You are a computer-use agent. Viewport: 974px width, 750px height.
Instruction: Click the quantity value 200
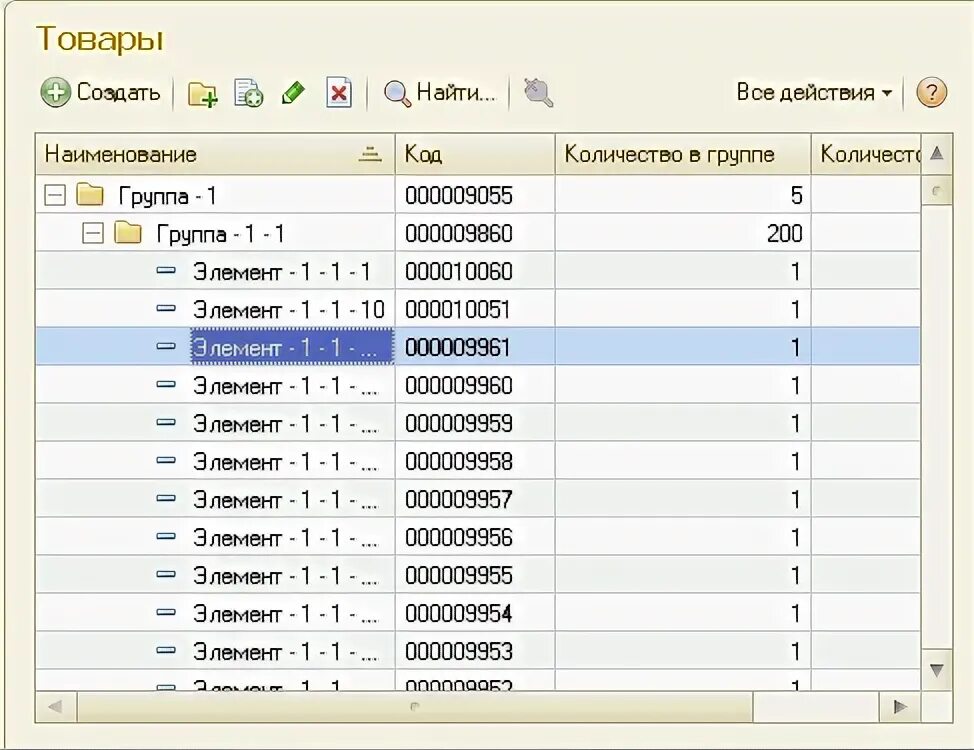coord(785,234)
